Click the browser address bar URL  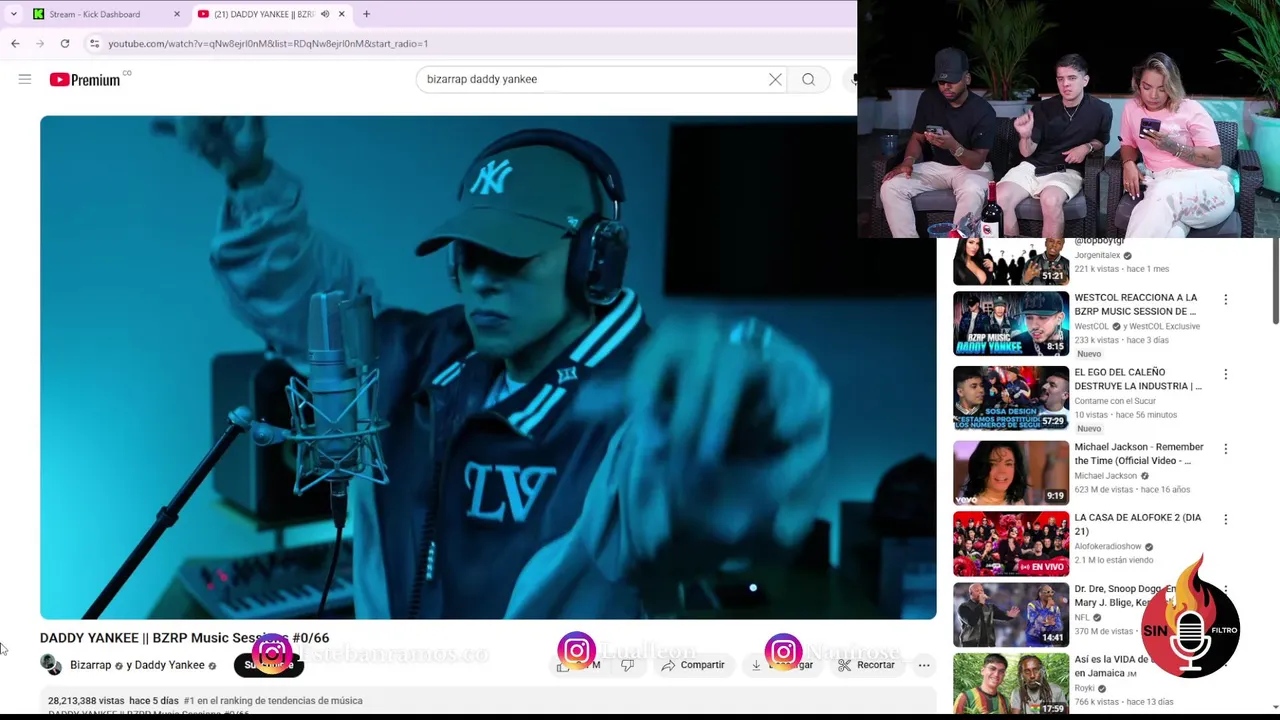point(268,43)
